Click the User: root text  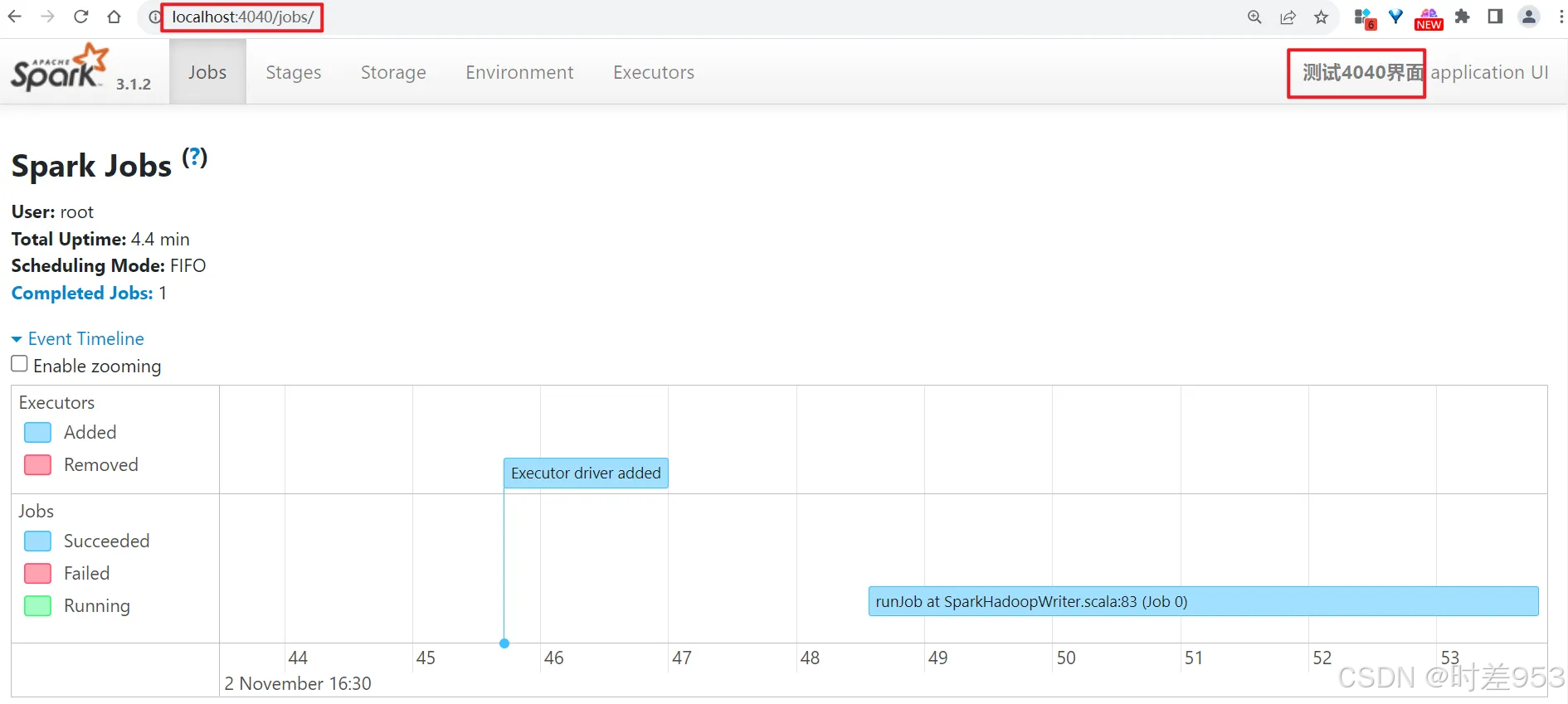(x=53, y=211)
